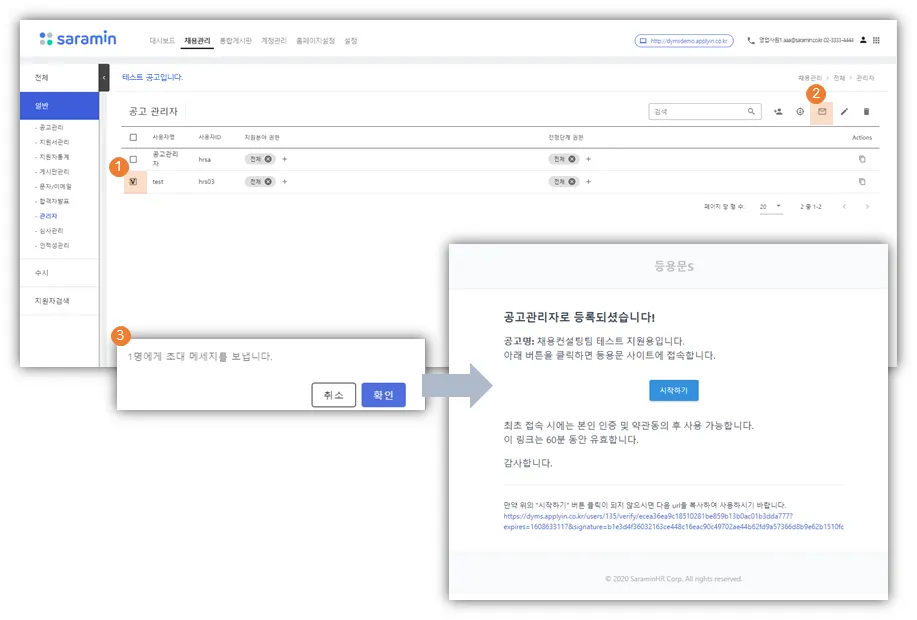This screenshot has width=917, height=620.
Task: Remove the 전체 field-permission chip for hrs03
Action: click(x=268, y=181)
